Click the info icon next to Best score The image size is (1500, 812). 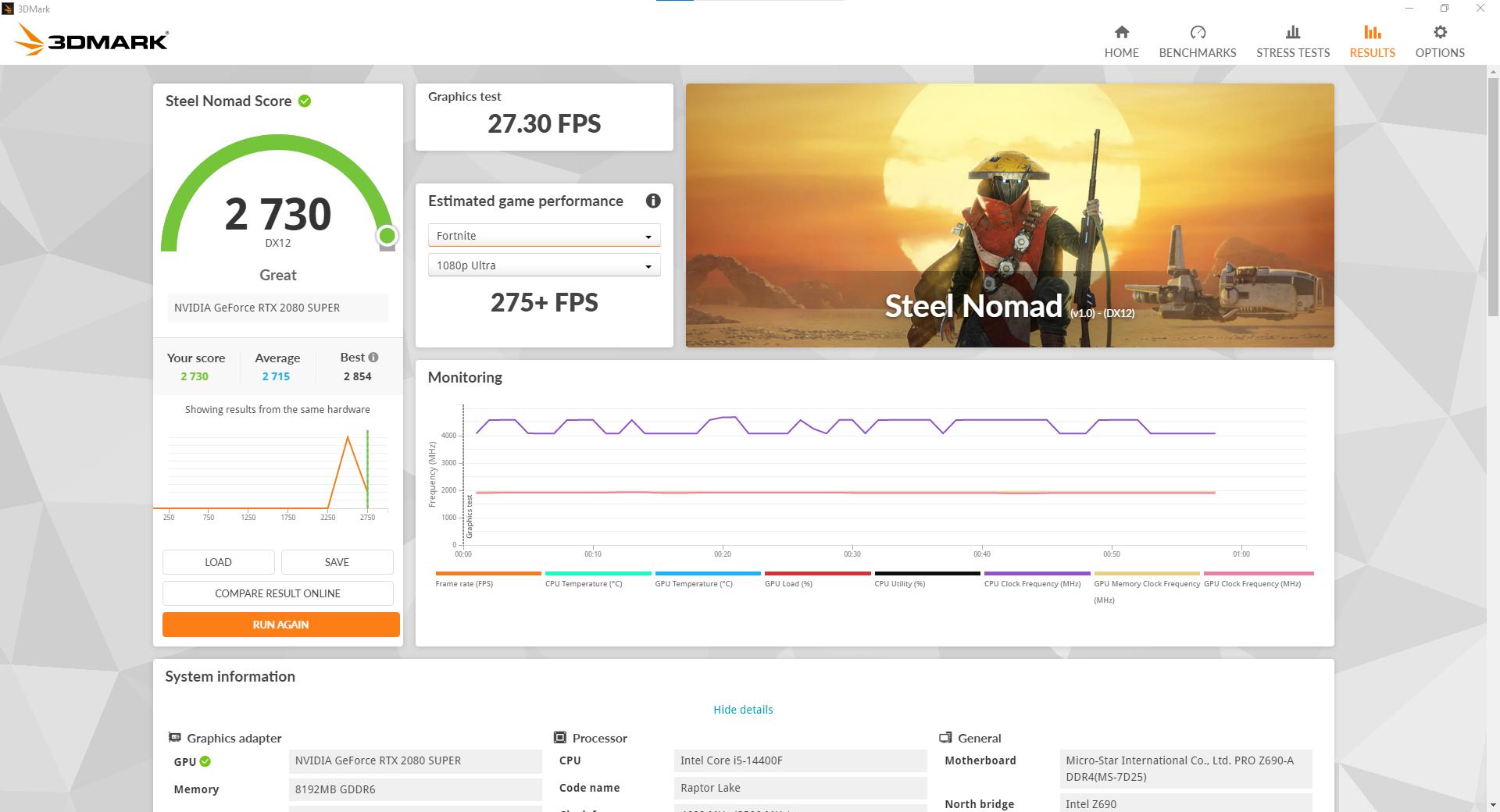pos(373,357)
